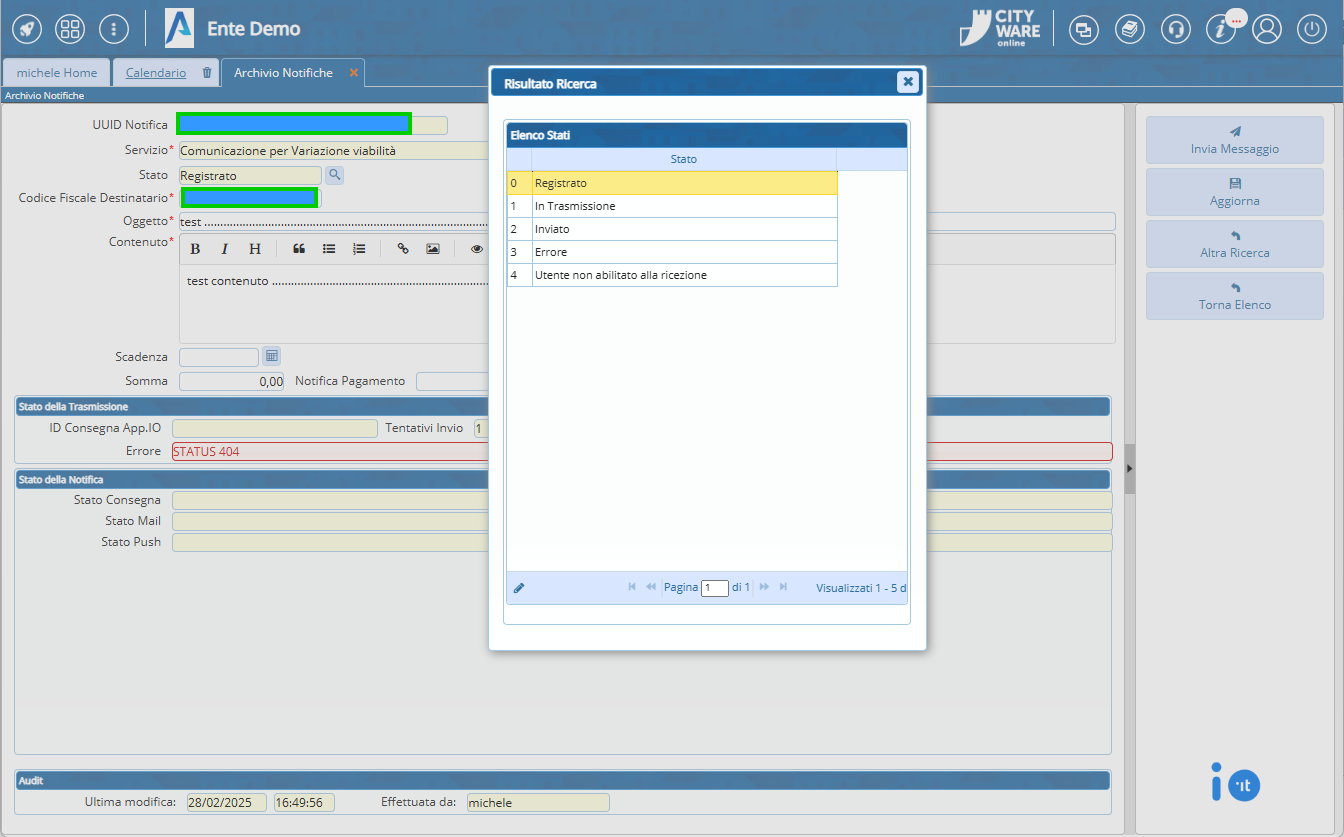
Task: Click the power logout icon
Action: click(x=1312, y=29)
